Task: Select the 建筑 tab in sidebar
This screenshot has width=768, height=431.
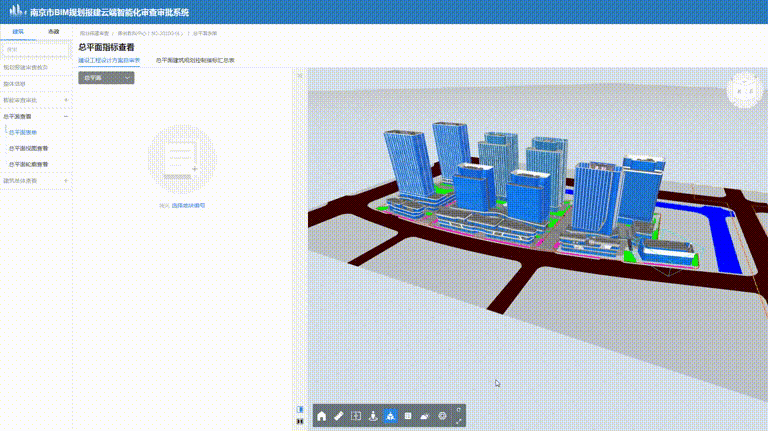Action: coord(18,31)
